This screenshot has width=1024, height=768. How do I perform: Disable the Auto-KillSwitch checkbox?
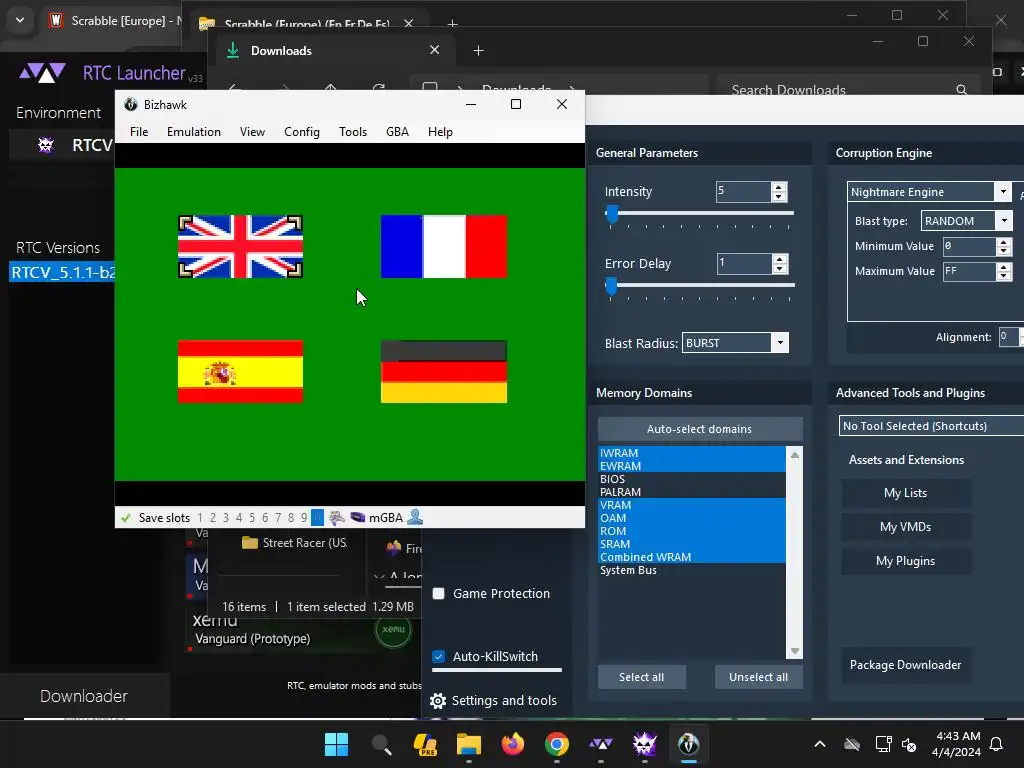coord(439,656)
